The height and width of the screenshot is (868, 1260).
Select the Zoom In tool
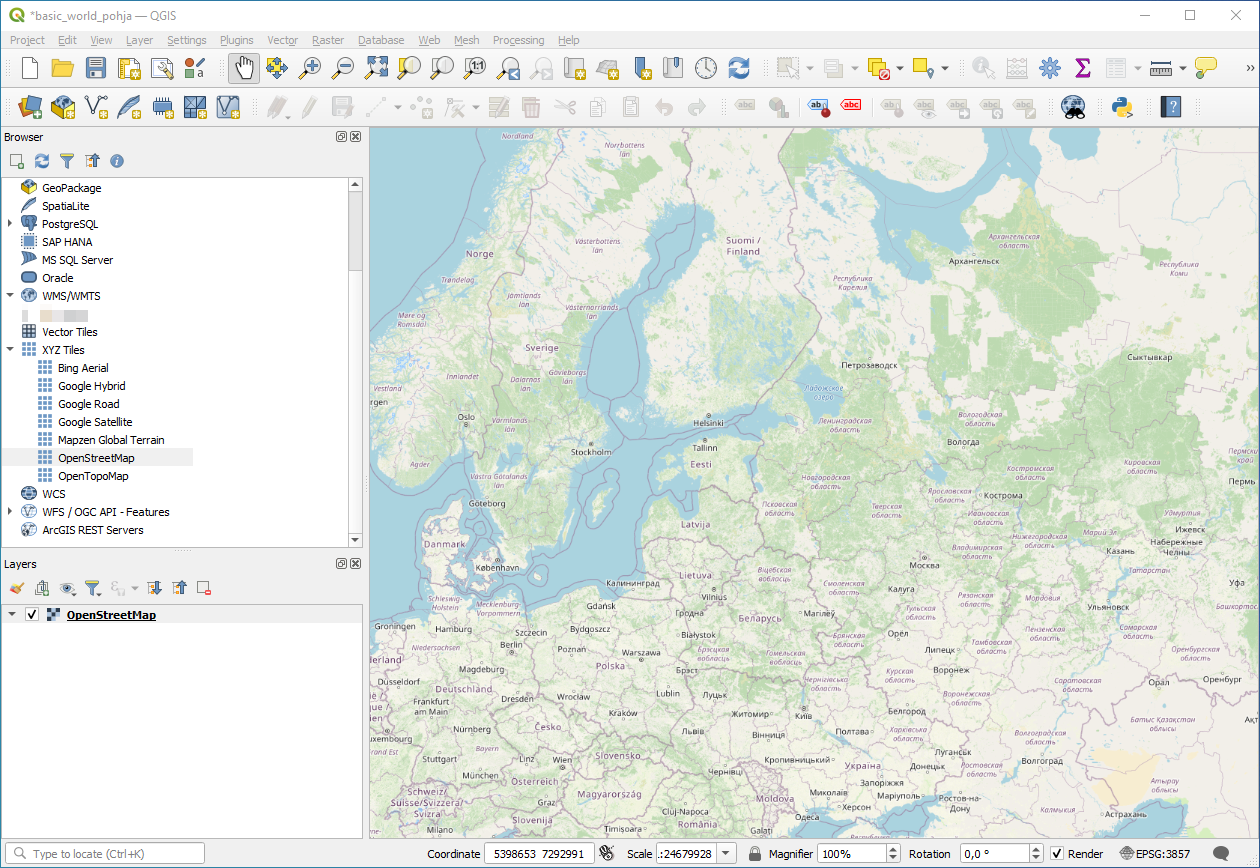click(310, 68)
